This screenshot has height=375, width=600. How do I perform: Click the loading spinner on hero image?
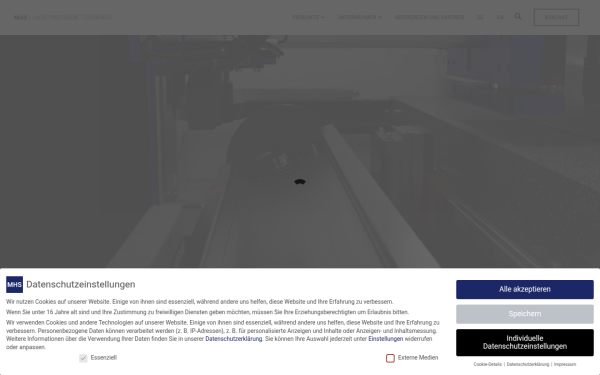pos(300,182)
